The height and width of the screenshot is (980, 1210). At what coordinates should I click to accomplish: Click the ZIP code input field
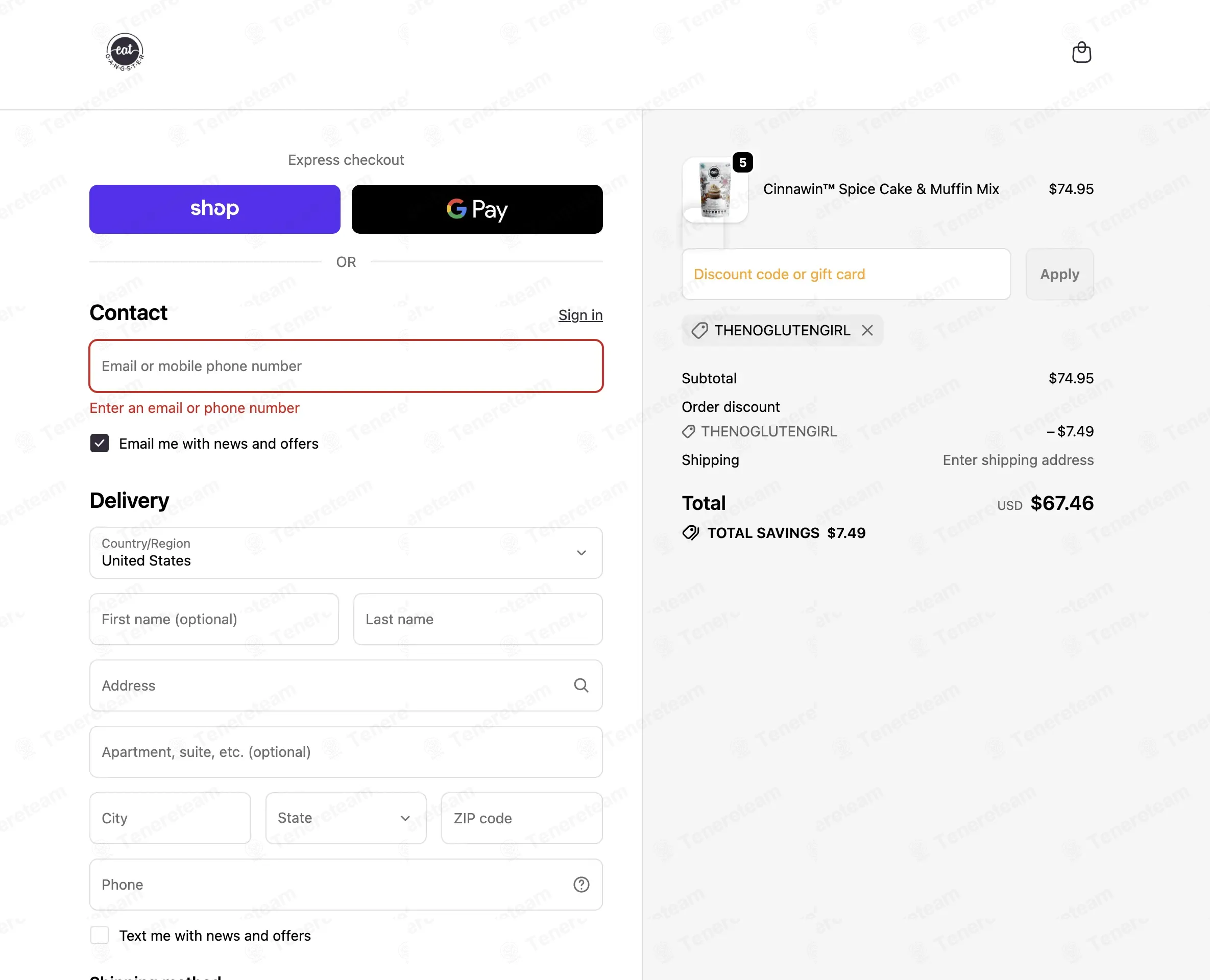pyautogui.click(x=522, y=818)
